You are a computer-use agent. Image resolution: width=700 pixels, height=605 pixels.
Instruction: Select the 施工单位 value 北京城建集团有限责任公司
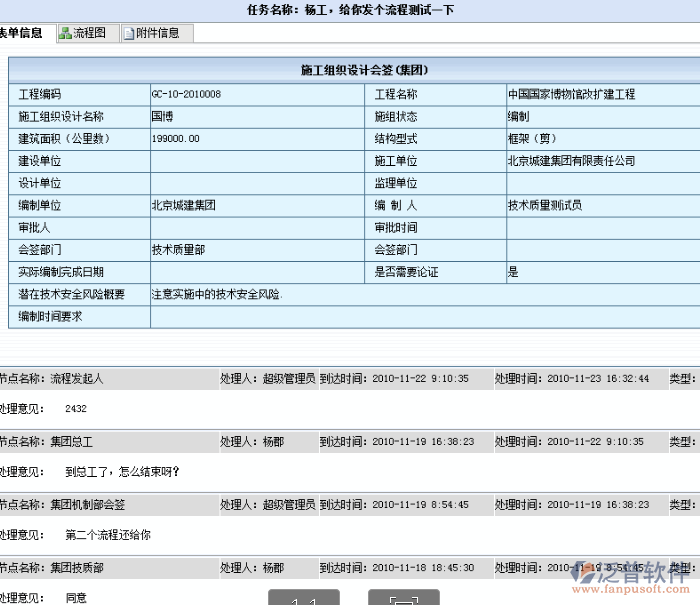571,161
